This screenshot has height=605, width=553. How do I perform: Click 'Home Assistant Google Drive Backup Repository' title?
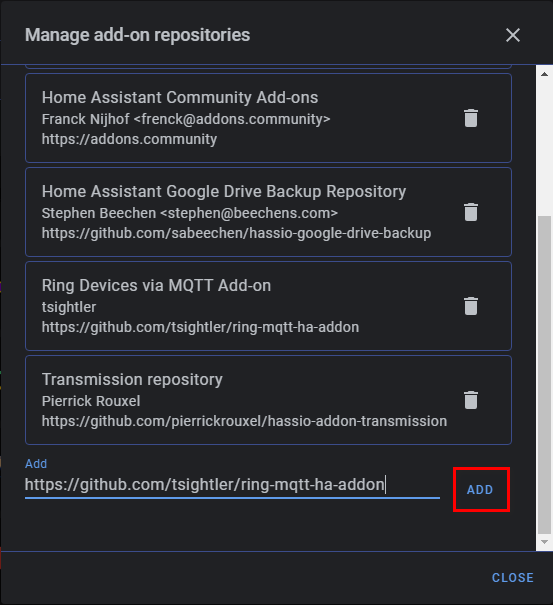pos(224,191)
